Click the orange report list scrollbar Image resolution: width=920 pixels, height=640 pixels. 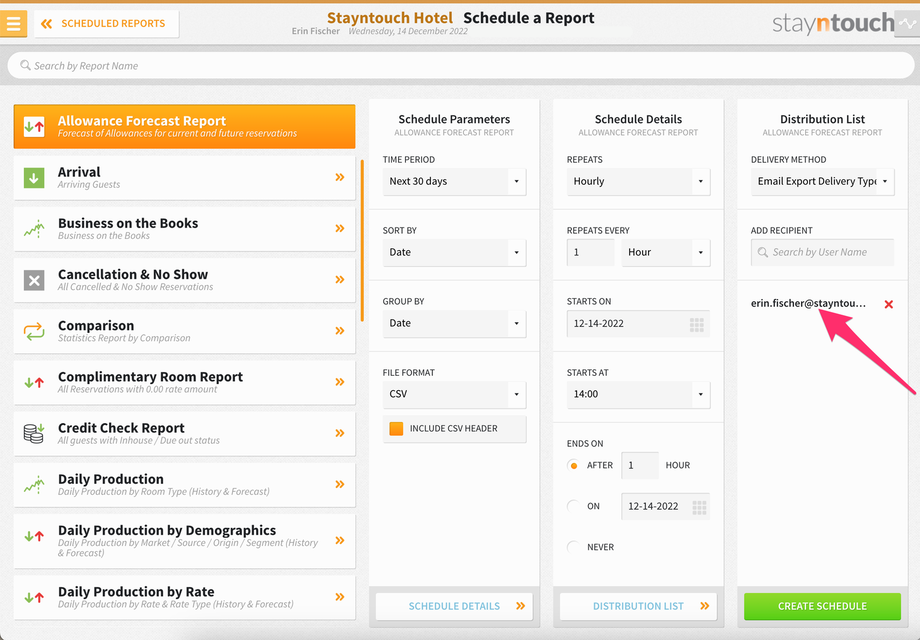(362, 241)
